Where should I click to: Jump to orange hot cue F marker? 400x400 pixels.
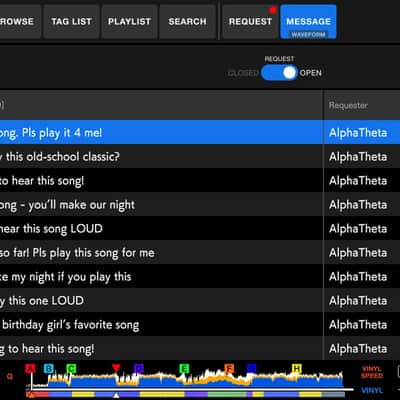click(x=229, y=369)
